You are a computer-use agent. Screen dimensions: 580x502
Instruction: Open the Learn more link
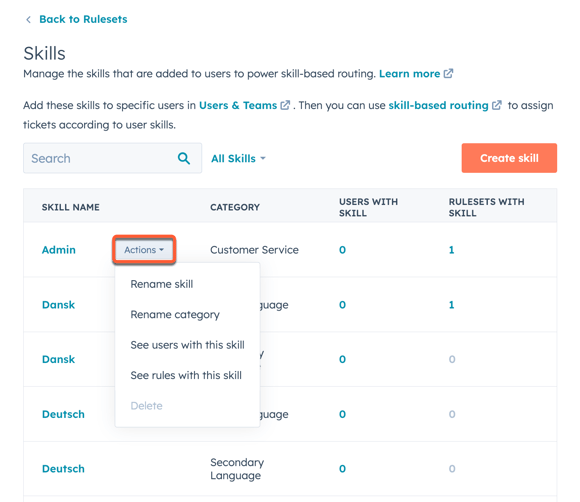click(409, 74)
